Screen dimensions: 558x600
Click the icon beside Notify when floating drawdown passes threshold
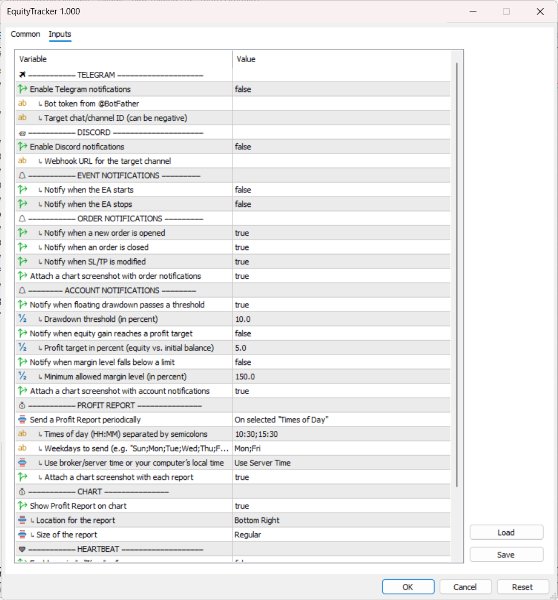23,305
